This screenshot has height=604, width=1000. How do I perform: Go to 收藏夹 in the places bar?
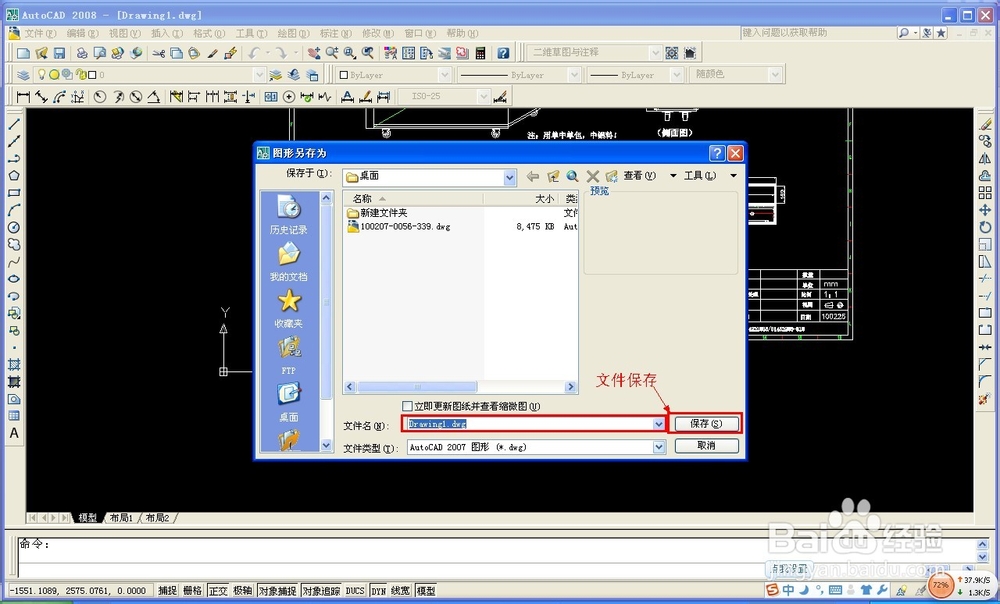click(x=288, y=309)
